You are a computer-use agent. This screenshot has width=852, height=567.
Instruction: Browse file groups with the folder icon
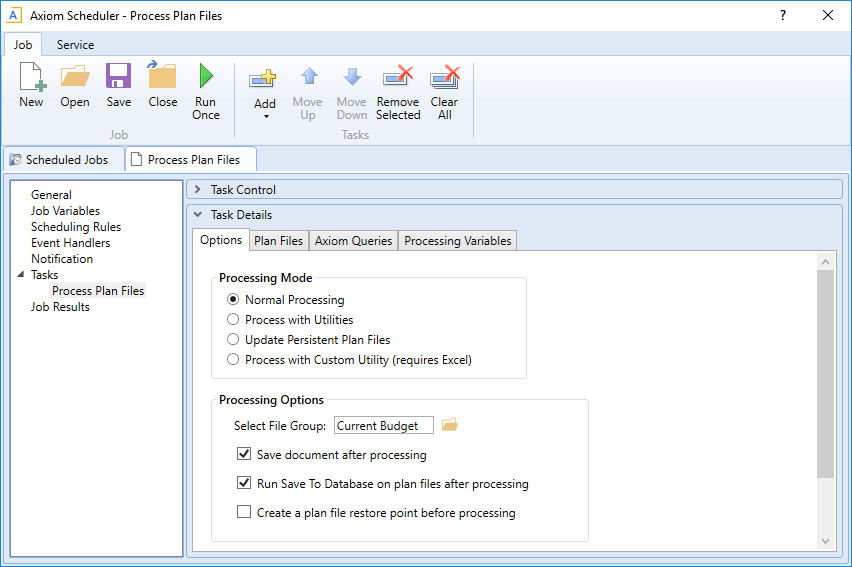pos(450,425)
